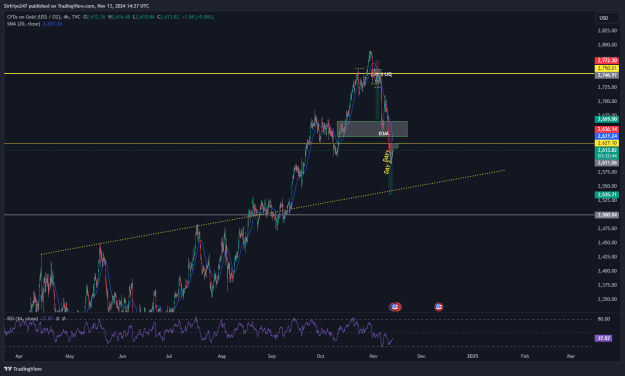Click the gray 2,500.04 price label
Image resolution: width=625 pixels, height=376 pixels.
point(607,215)
